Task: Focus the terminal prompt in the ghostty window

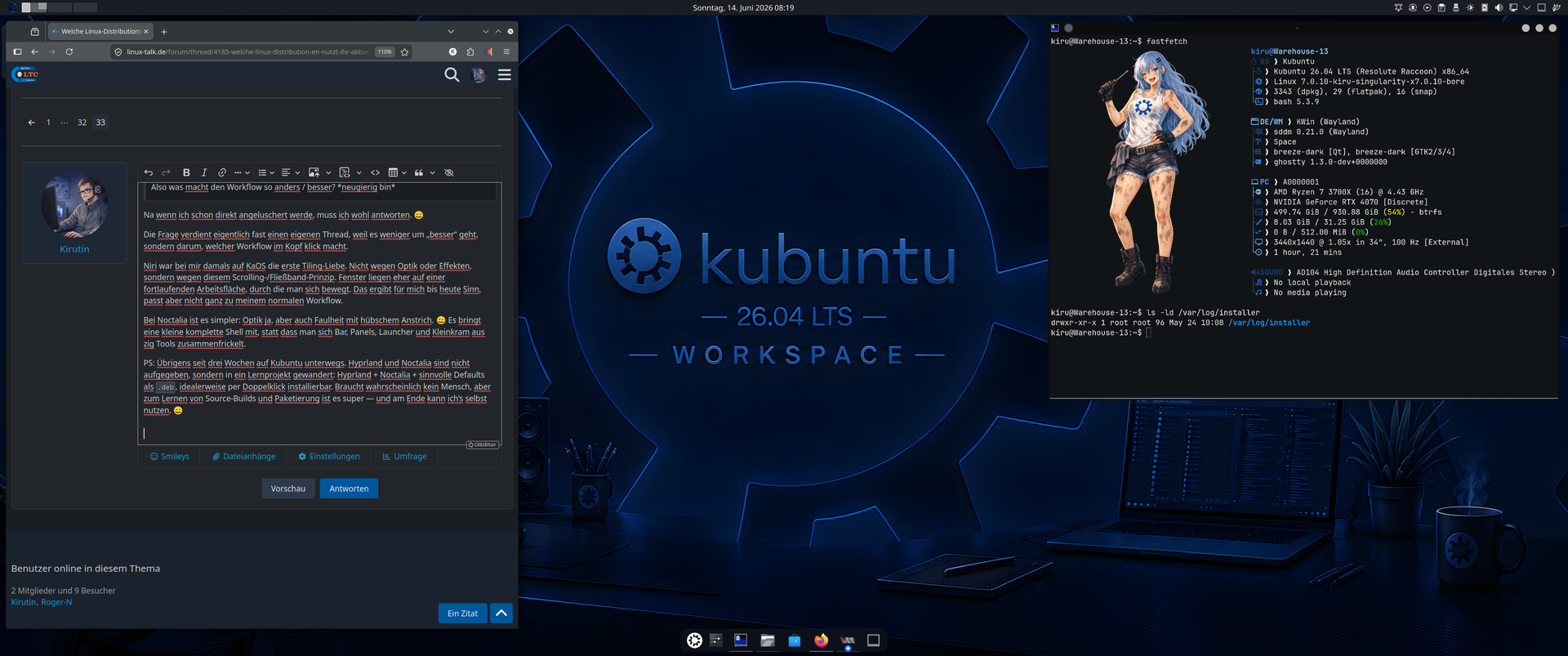Action: (1147, 332)
